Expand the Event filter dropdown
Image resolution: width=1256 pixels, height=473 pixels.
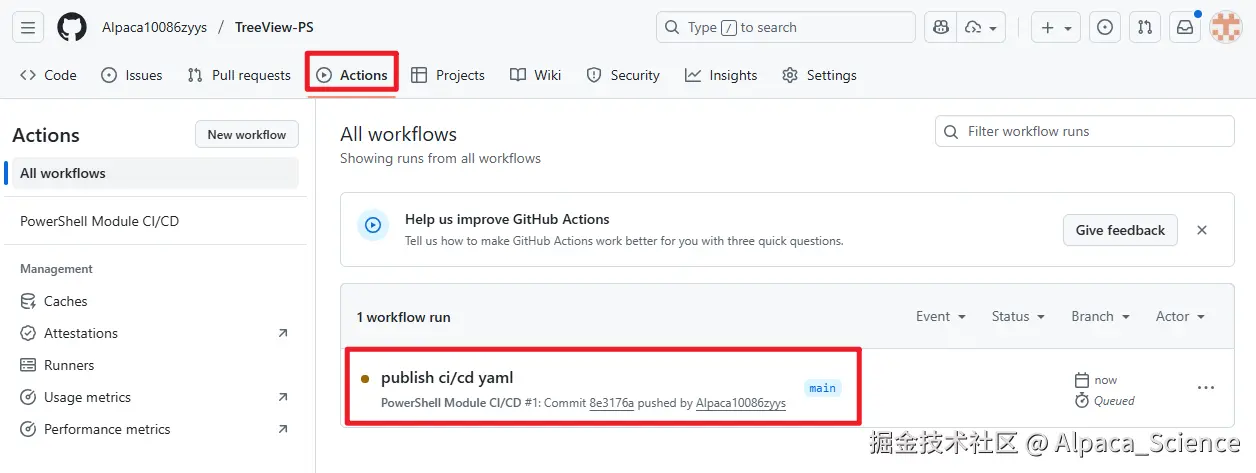coord(941,316)
